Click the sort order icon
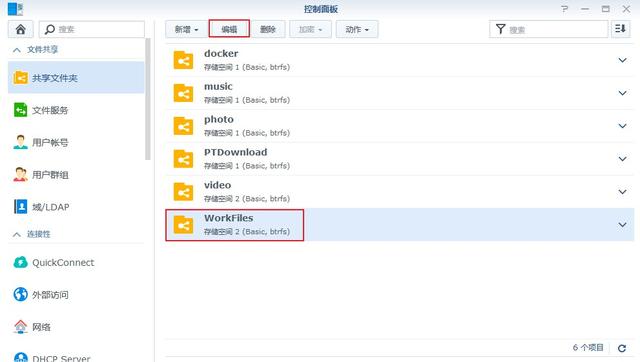The width and height of the screenshot is (640, 362). [x=620, y=29]
